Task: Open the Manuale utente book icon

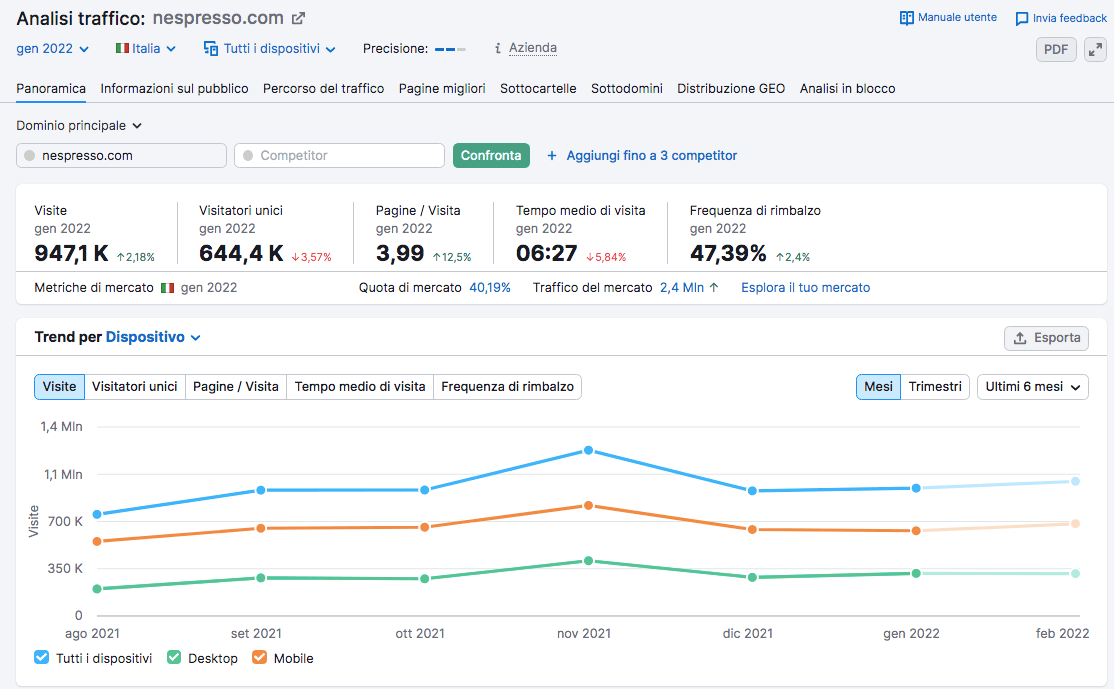Action: point(907,18)
